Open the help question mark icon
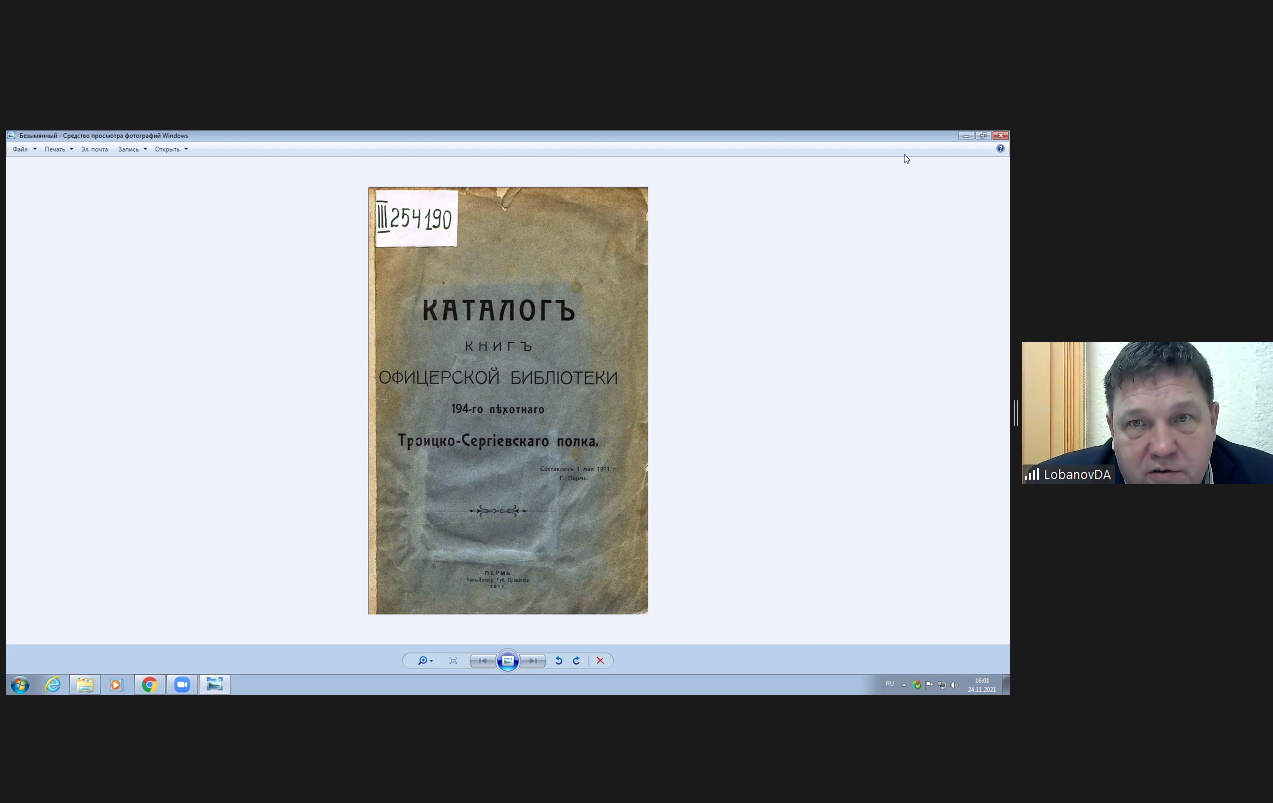1273x803 pixels. pos(1000,149)
